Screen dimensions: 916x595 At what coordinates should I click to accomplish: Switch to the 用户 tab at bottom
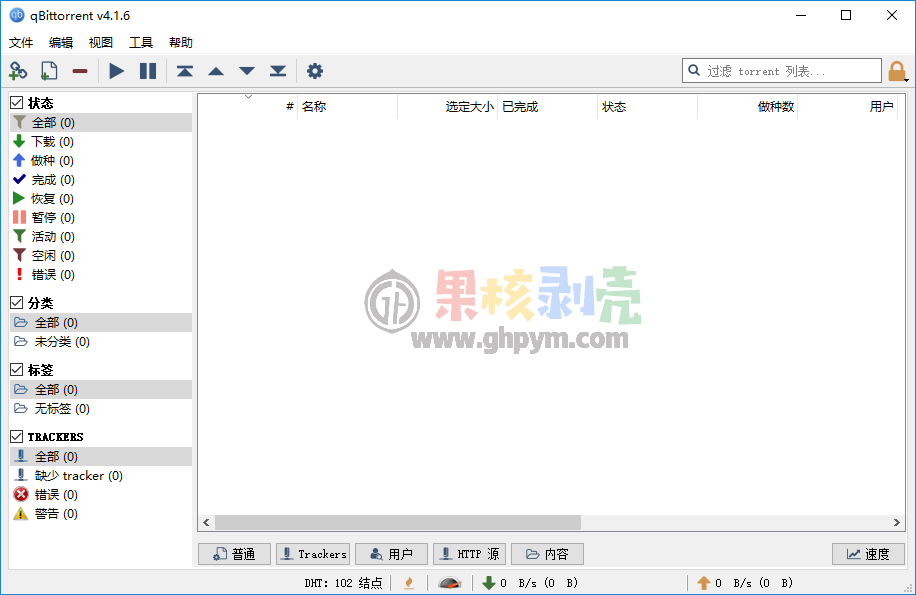(x=391, y=554)
